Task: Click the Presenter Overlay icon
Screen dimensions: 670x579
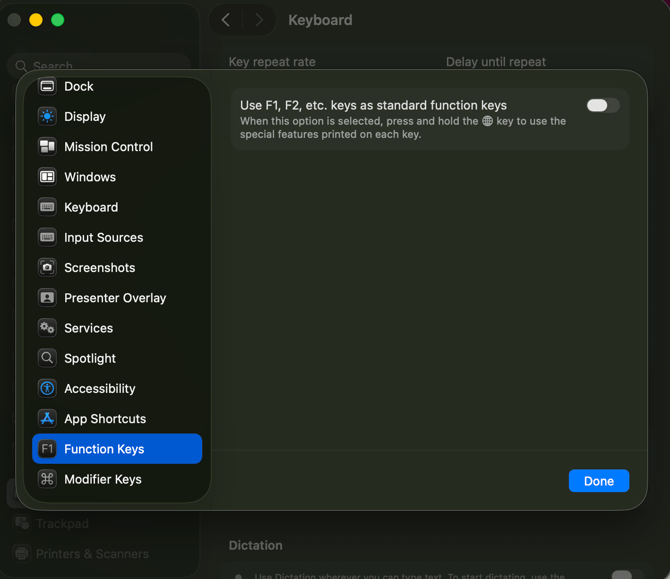Action: pyautogui.click(x=47, y=298)
